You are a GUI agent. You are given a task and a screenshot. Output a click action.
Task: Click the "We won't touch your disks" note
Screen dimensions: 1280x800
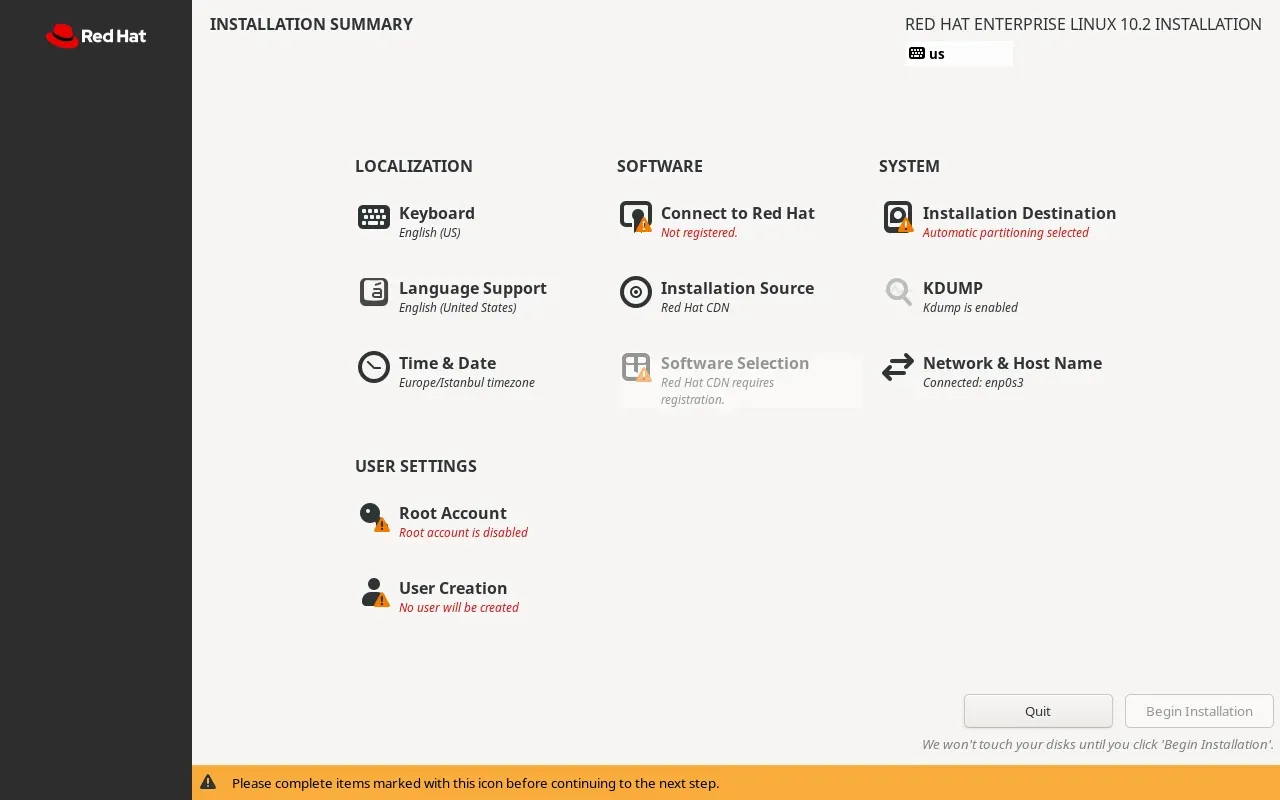1098,744
